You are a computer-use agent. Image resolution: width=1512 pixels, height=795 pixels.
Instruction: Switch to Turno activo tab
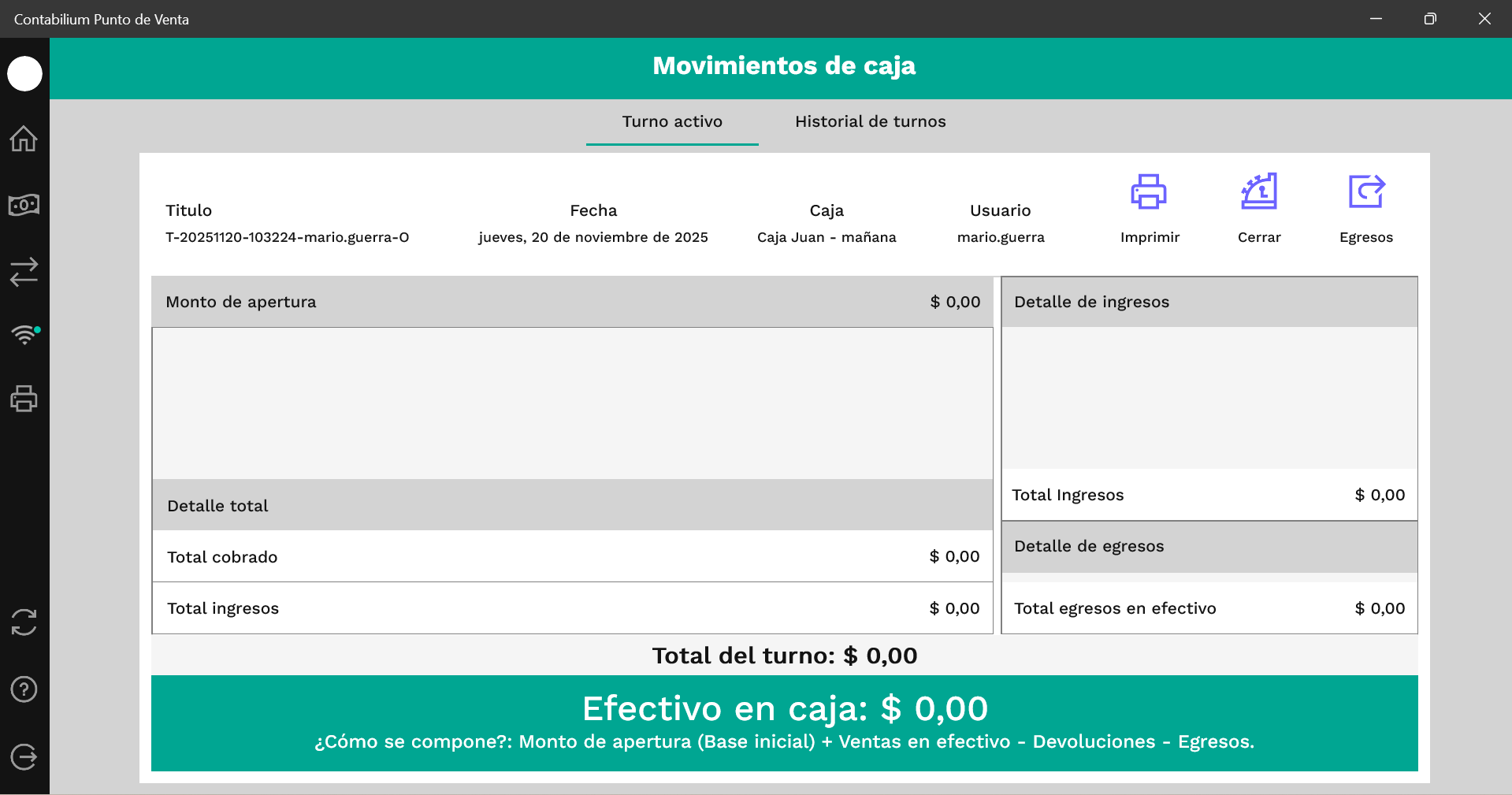(672, 121)
